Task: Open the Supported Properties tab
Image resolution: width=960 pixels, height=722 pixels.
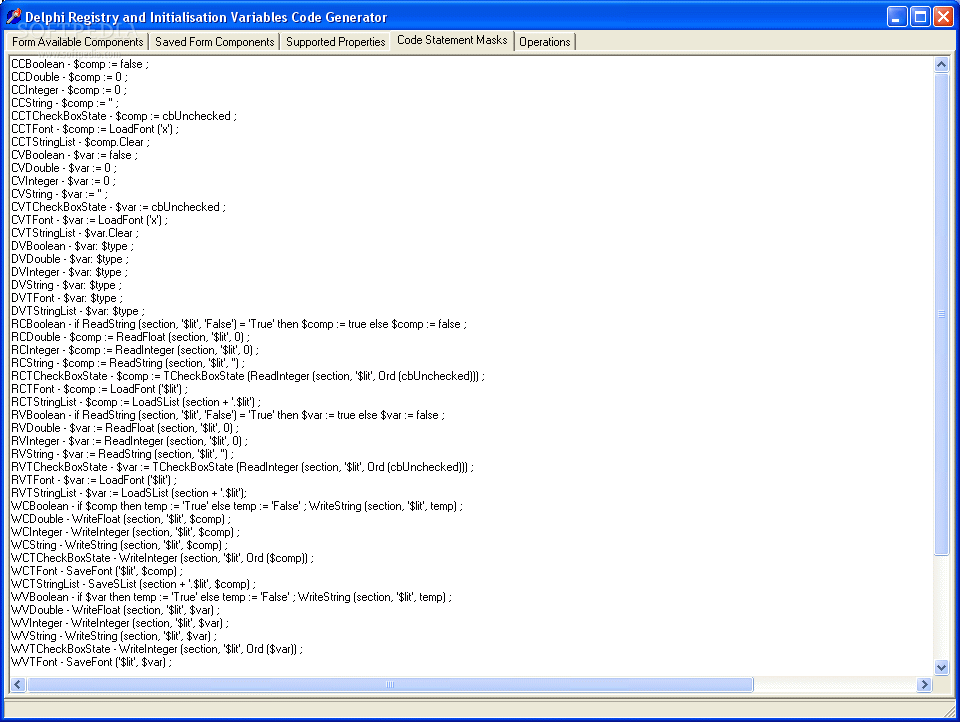Action: [x=336, y=42]
